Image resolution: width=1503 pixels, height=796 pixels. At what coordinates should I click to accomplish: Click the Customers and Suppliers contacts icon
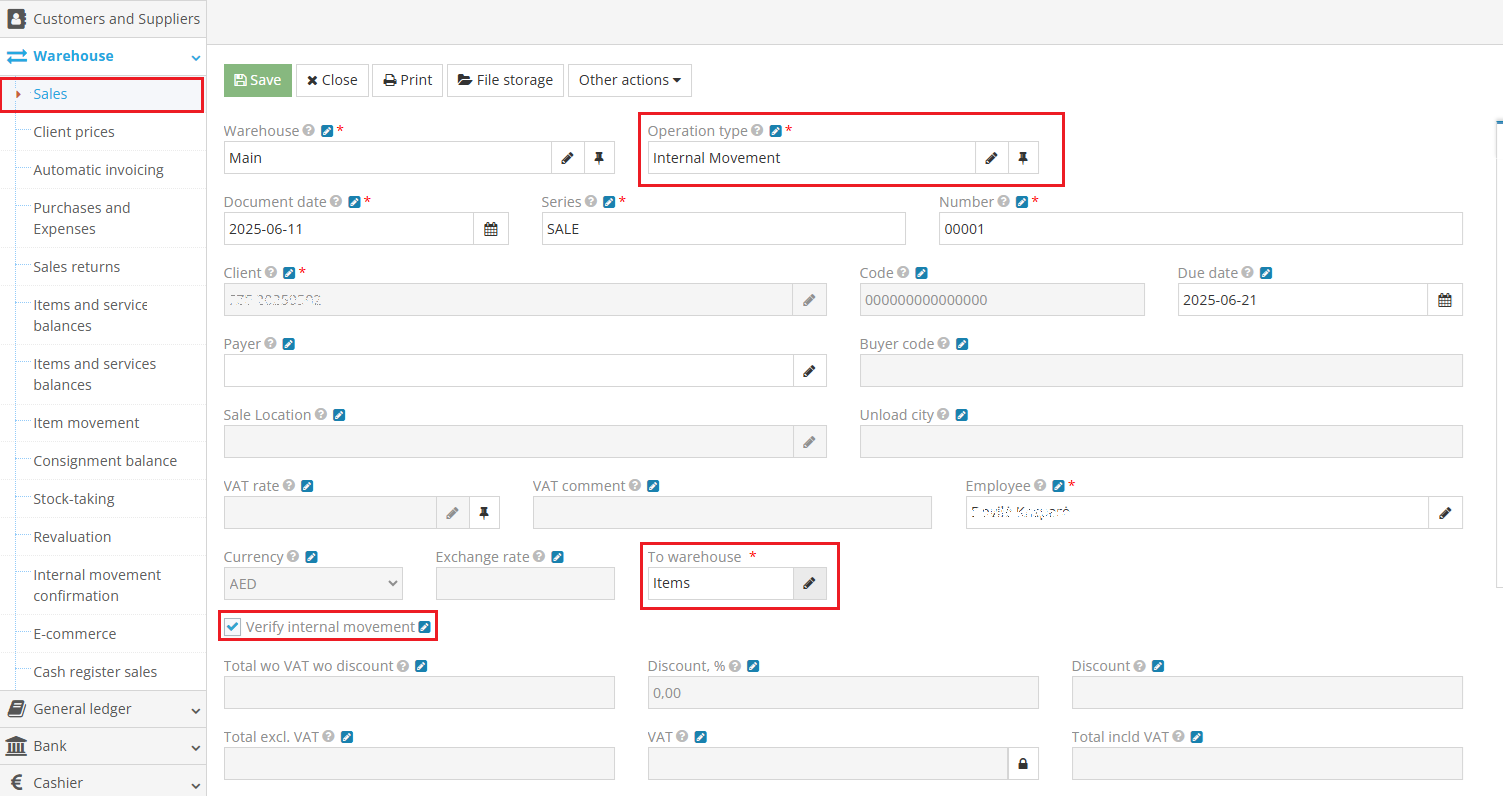tap(14, 17)
